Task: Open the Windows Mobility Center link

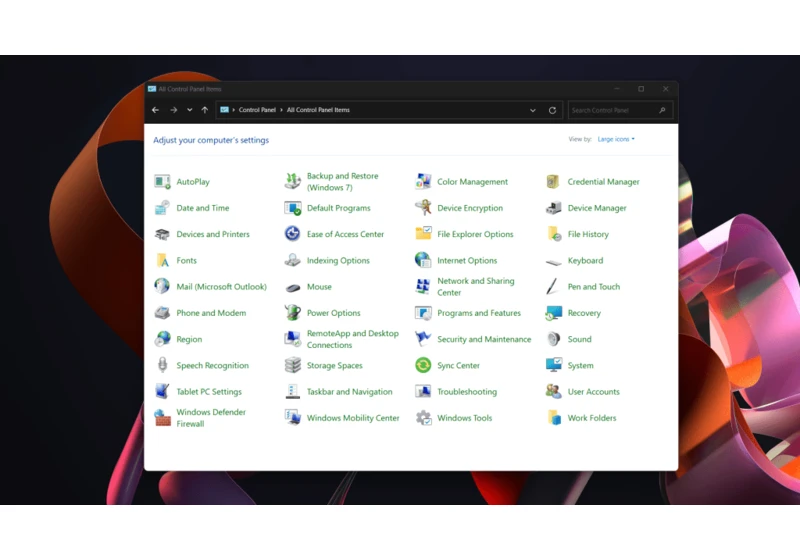Action: coord(353,418)
